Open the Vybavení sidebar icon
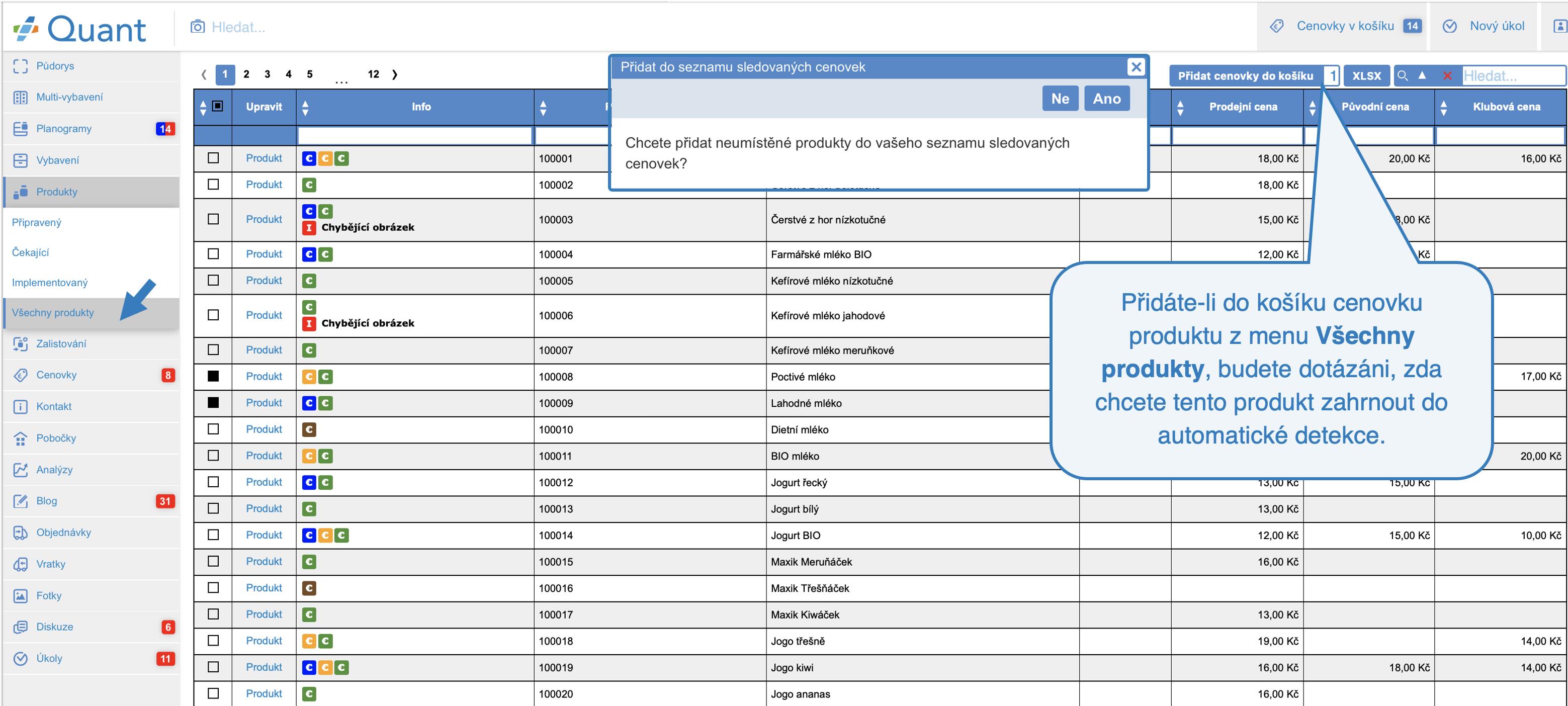Image resolution: width=1568 pixels, height=706 pixels. 20,160
